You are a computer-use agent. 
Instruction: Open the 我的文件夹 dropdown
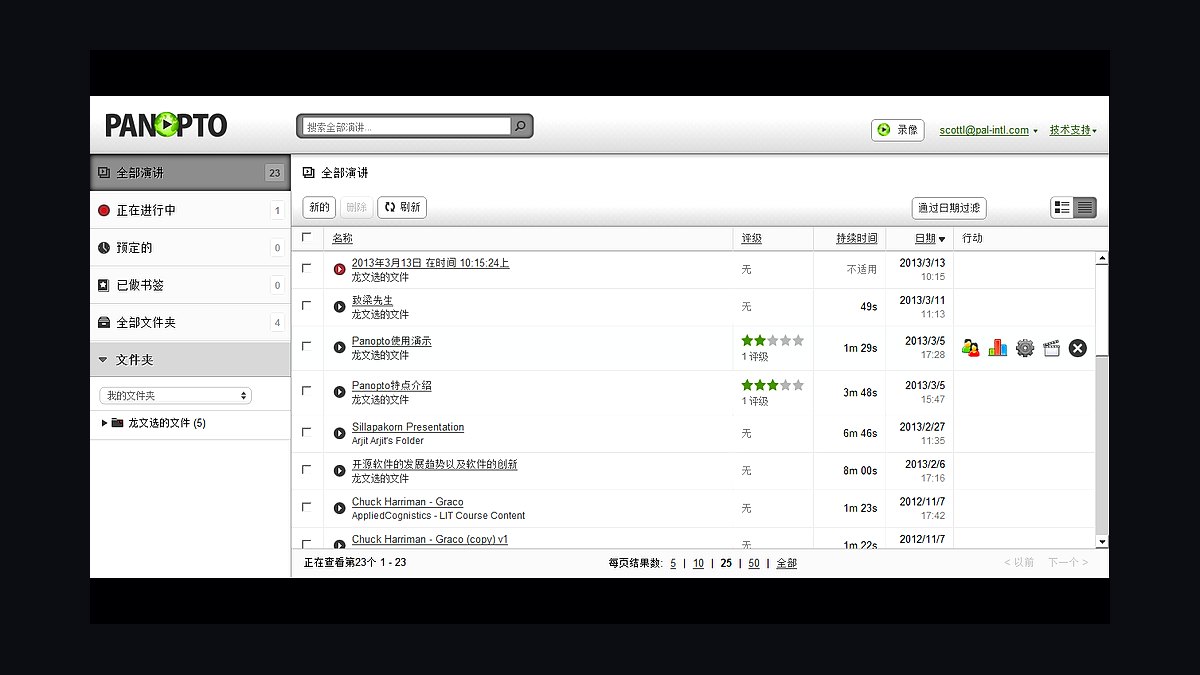pos(175,396)
